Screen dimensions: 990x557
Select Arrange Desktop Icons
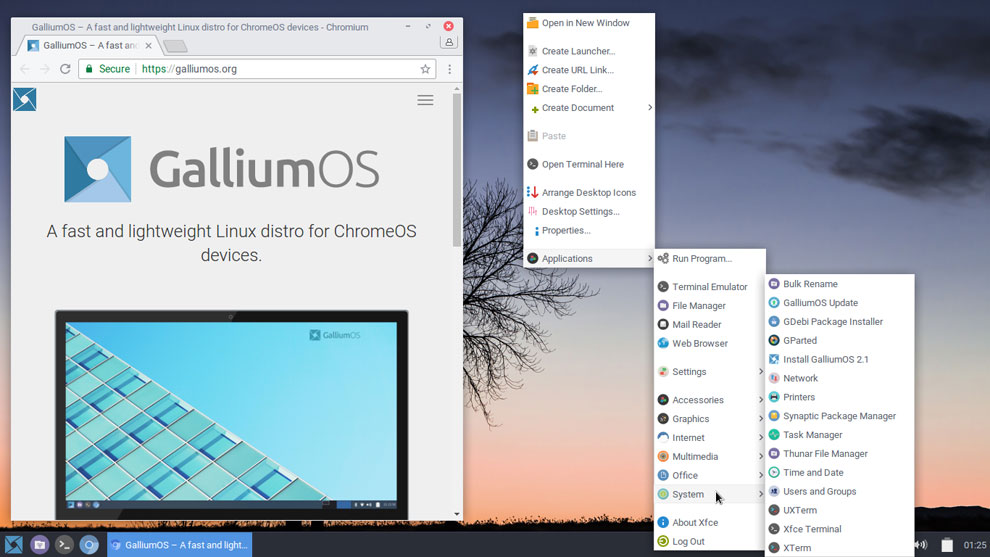tap(589, 193)
